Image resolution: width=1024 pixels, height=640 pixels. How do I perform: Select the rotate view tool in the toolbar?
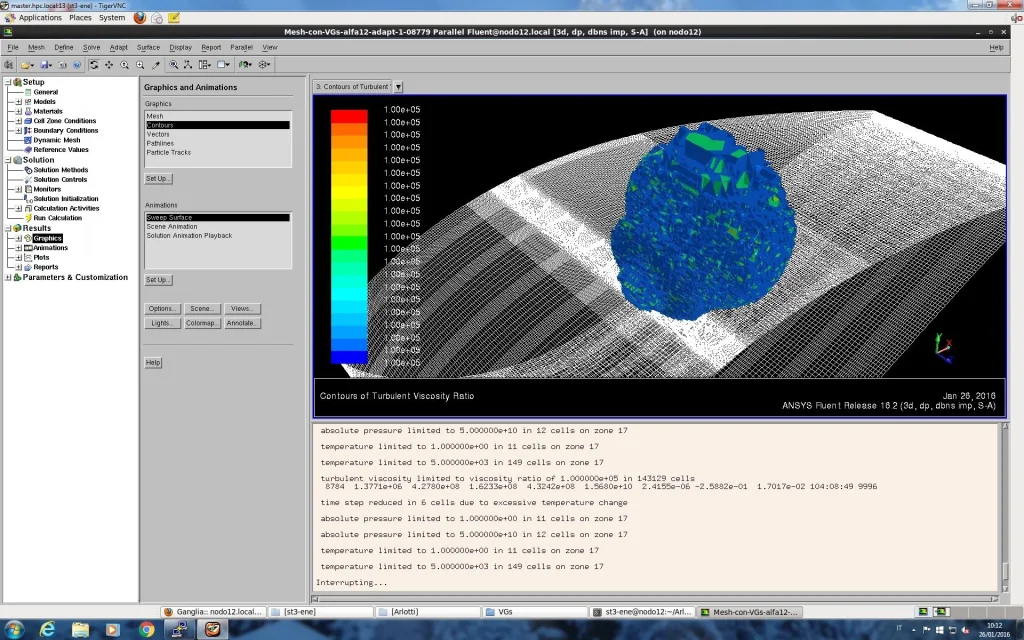point(94,64)
